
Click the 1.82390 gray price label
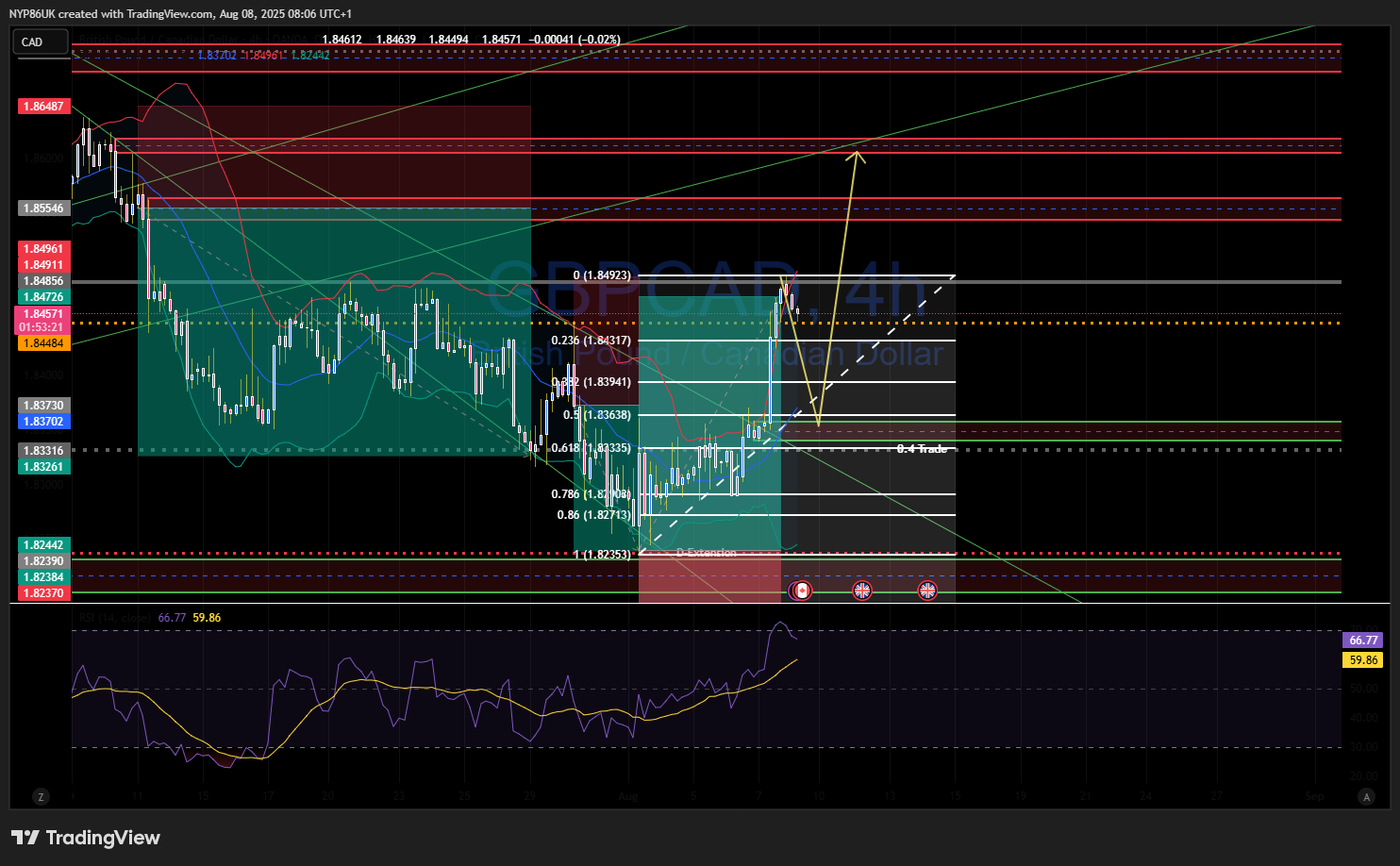pyautogui.click(x=43, y=561)
